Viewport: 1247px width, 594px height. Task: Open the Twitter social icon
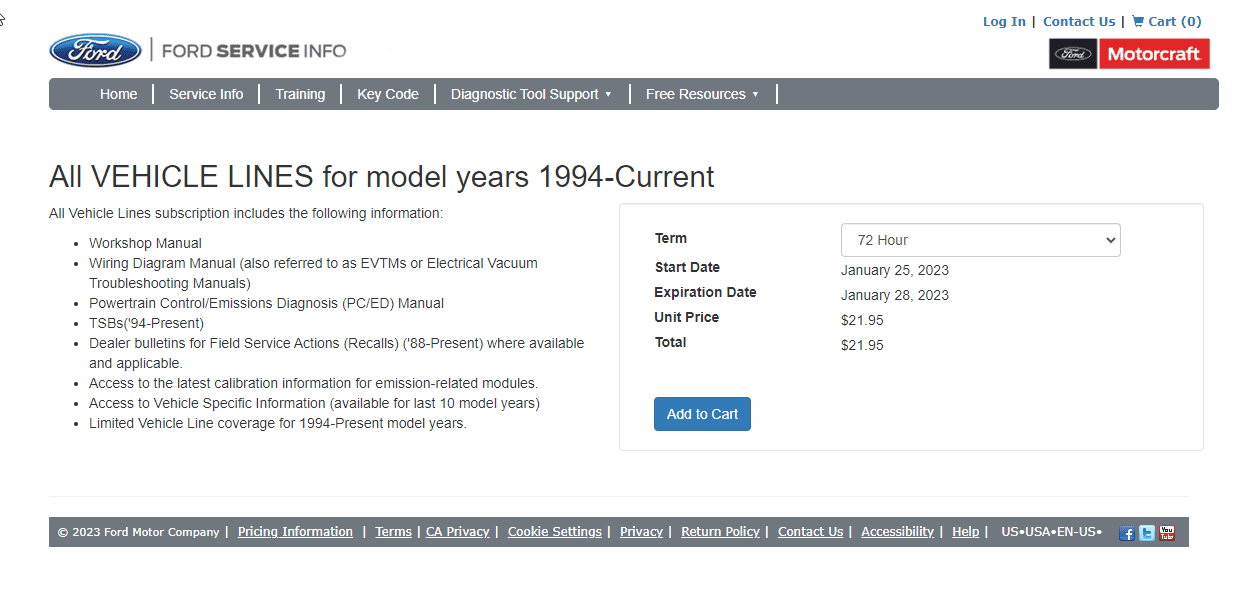1147,533
